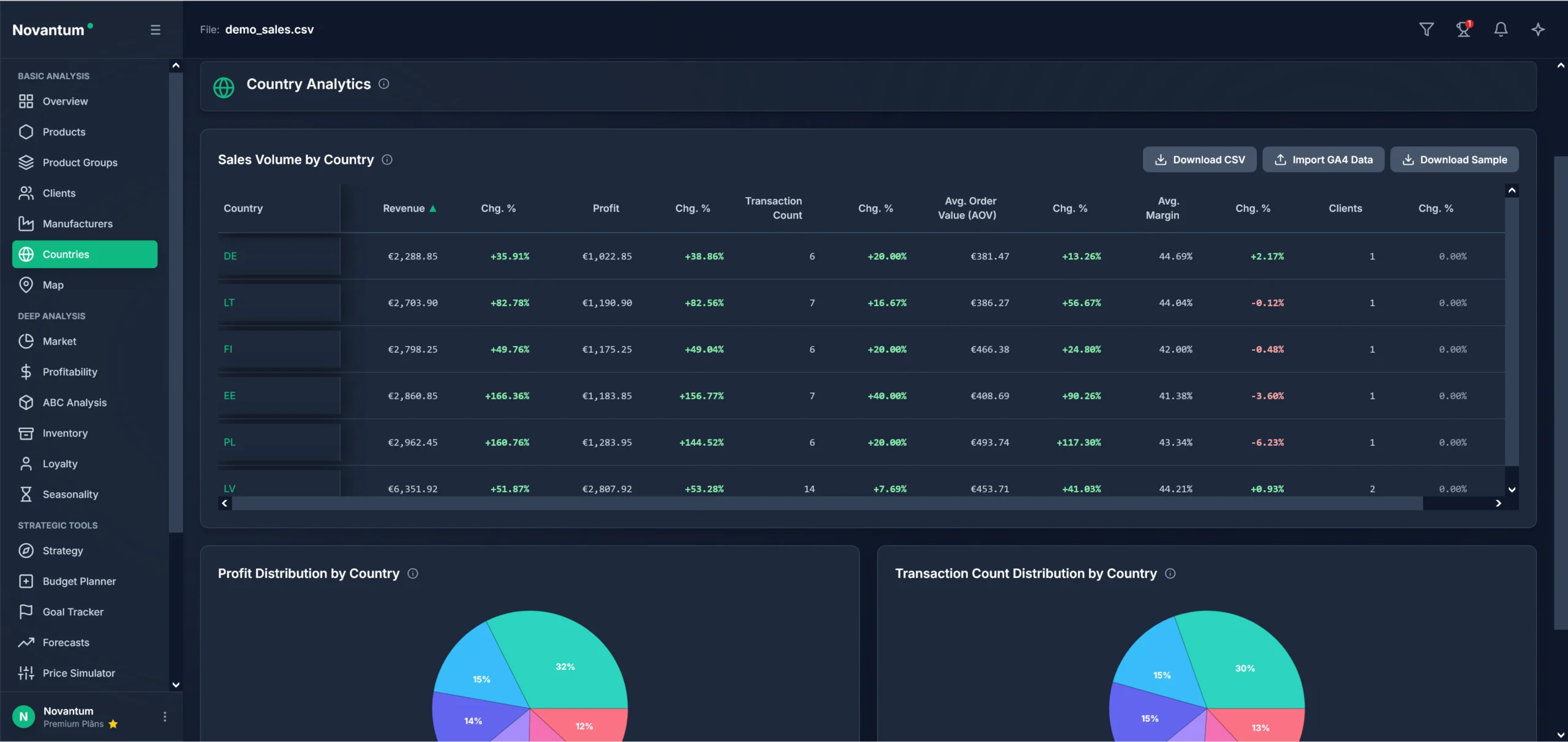This screenshot has height=742, width=1568.
Task: Click table horizontal scrollbar right arrow
Action: click(1498, 503)
